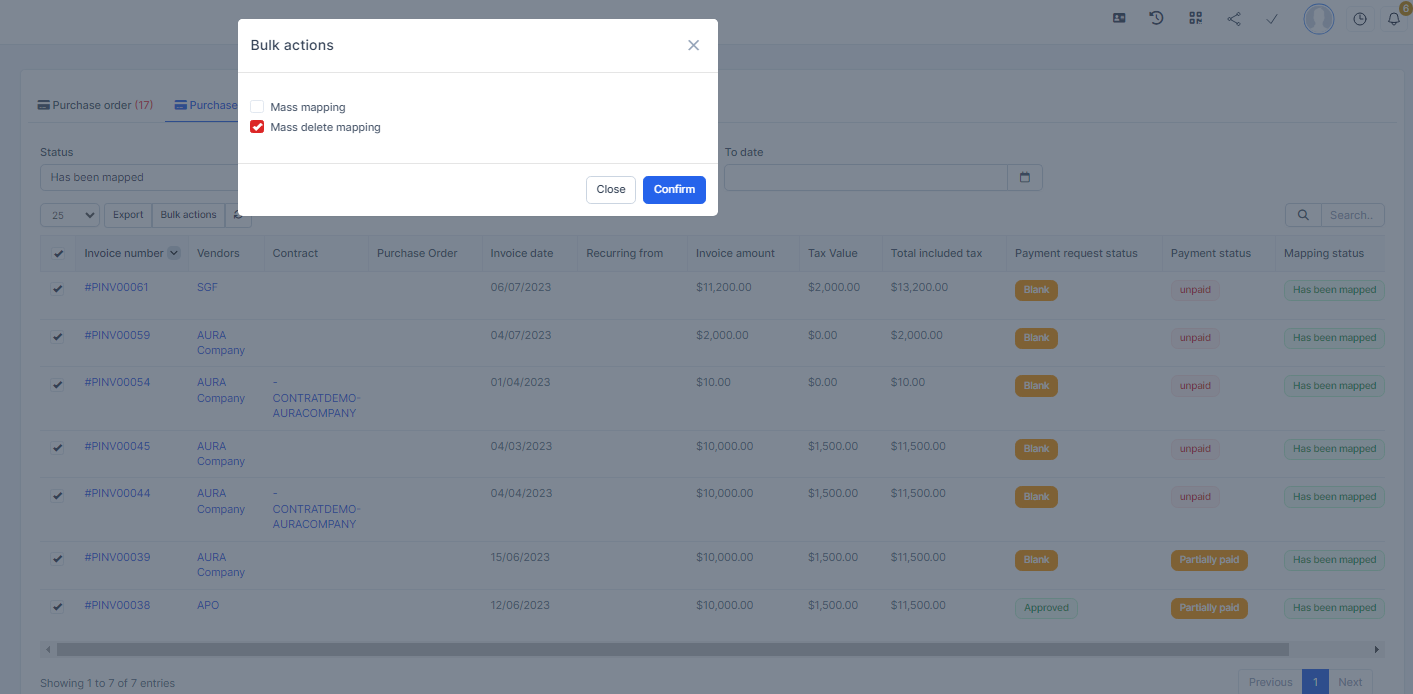
Task: Open the timesheet clock icon
Action: coord(1360,18)
